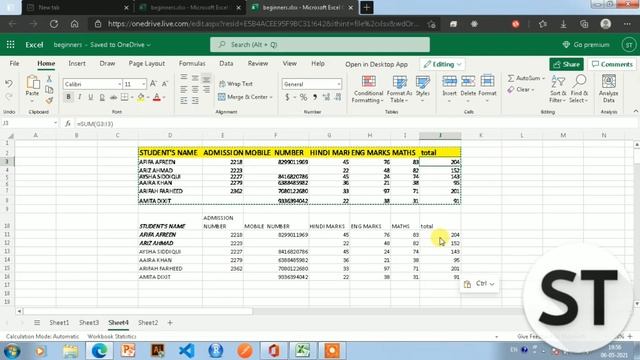Click the green Share button
The width and height of the screenshot is (640, 360).
click(x=567, y=64)
